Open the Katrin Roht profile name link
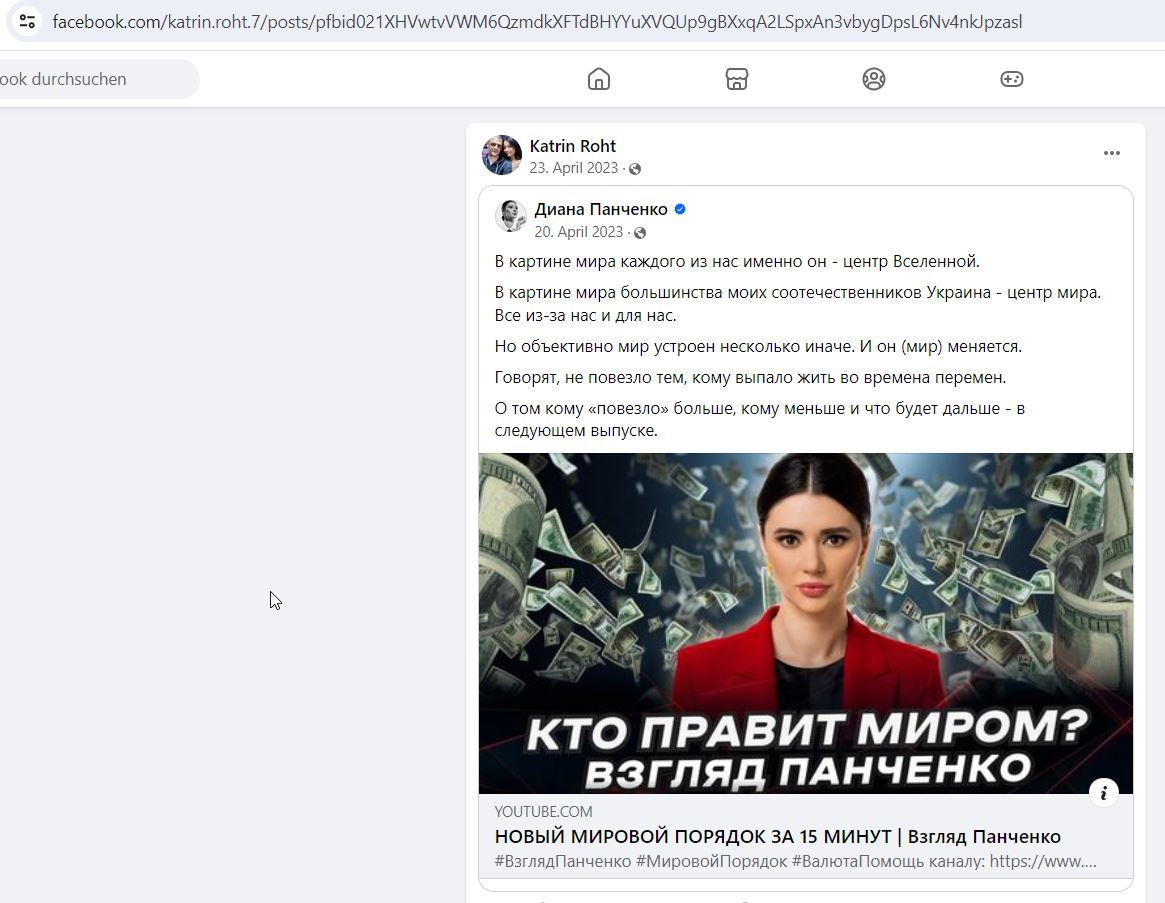This screenshot has width=1165, height=903. [x=572, y=146]
